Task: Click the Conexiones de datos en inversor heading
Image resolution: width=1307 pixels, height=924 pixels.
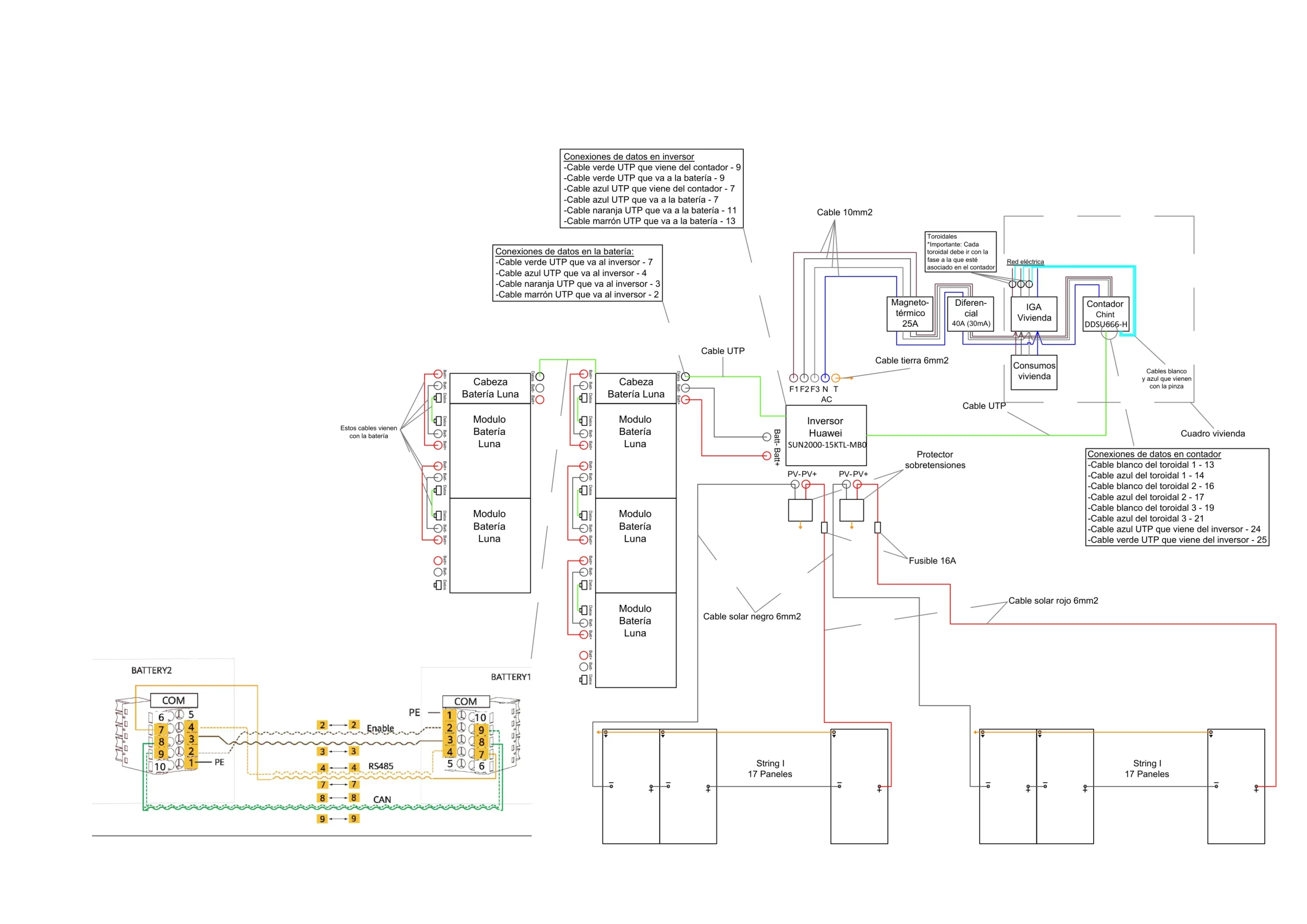Action: coord(628,157)
